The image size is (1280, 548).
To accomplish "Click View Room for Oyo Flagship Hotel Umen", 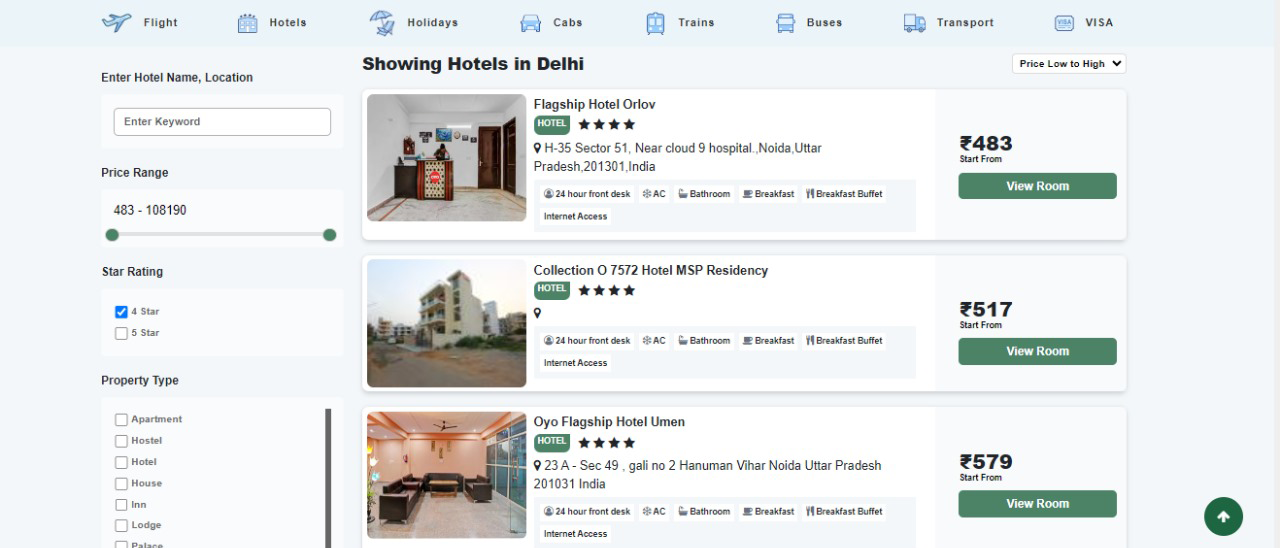I will [x=1037, y=504].
